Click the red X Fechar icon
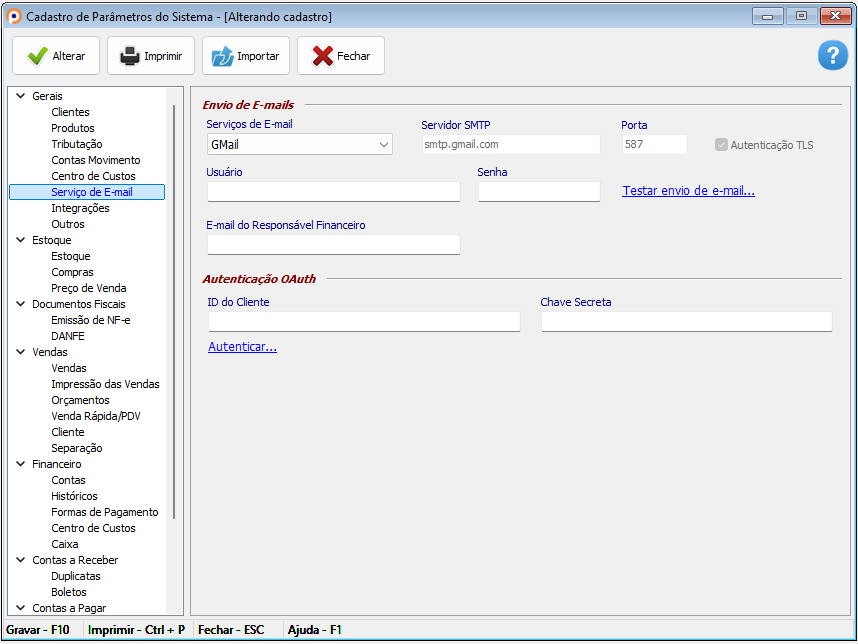The height and width of the screenshot is (644, 858). point(322,56)
